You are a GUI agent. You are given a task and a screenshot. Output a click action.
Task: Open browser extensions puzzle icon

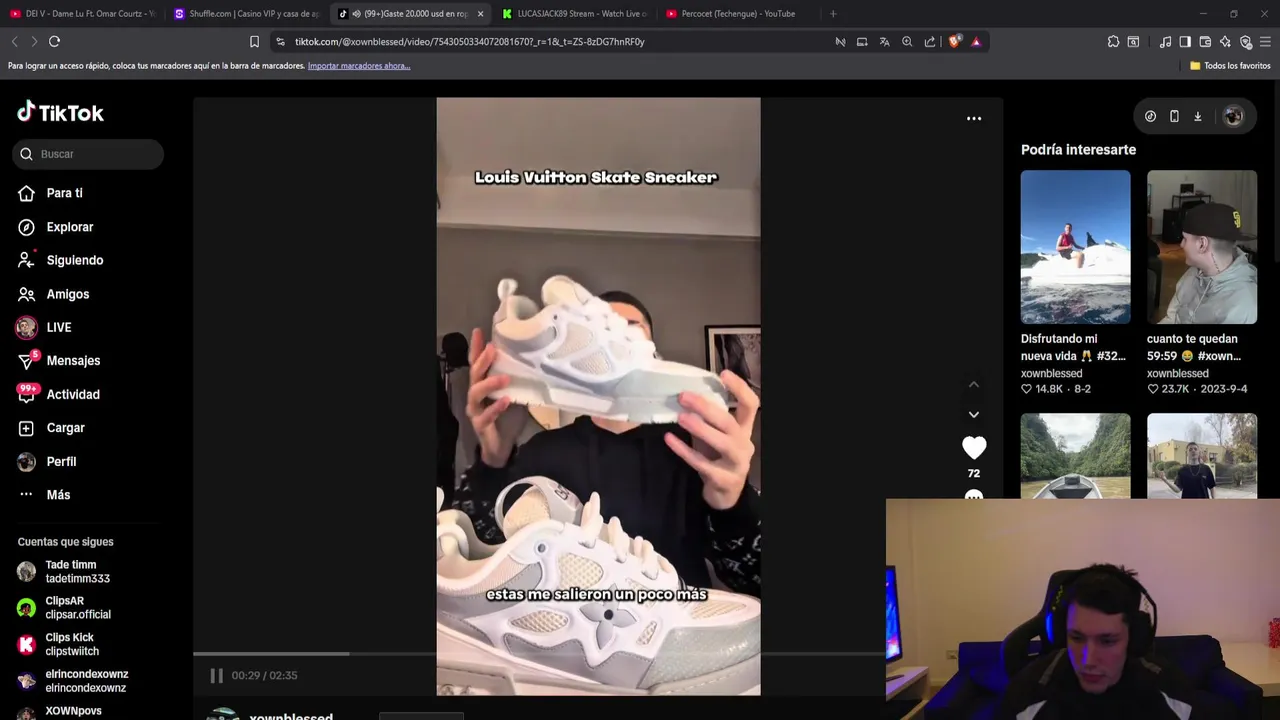click(x=1113, y=42)
